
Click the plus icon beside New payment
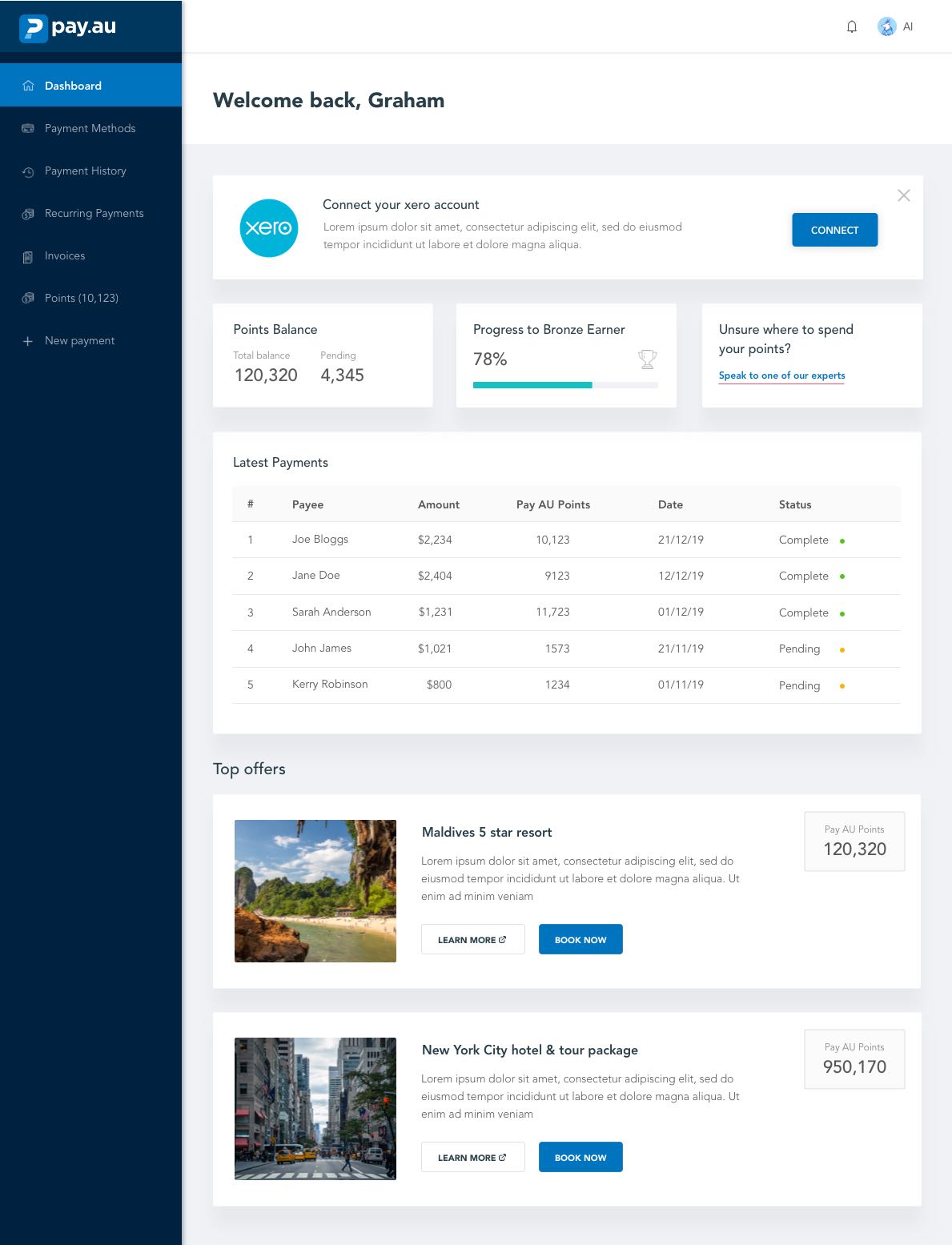point(28,341)
